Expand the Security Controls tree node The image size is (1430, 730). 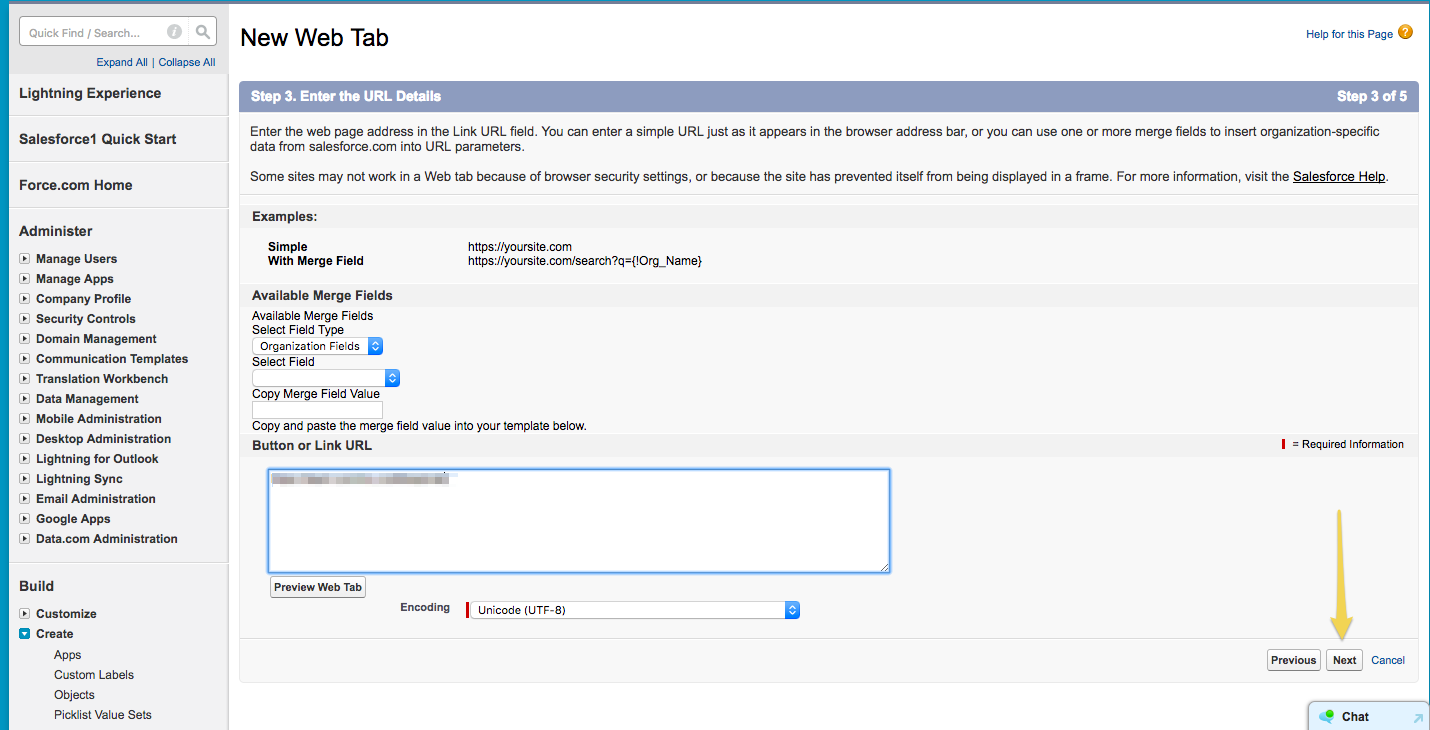pyautogui.click(x=25, y=319)
